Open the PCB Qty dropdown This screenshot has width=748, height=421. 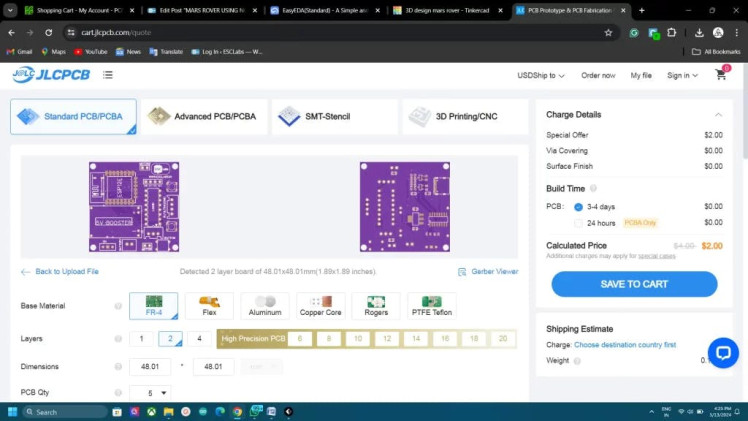(150, 393)
